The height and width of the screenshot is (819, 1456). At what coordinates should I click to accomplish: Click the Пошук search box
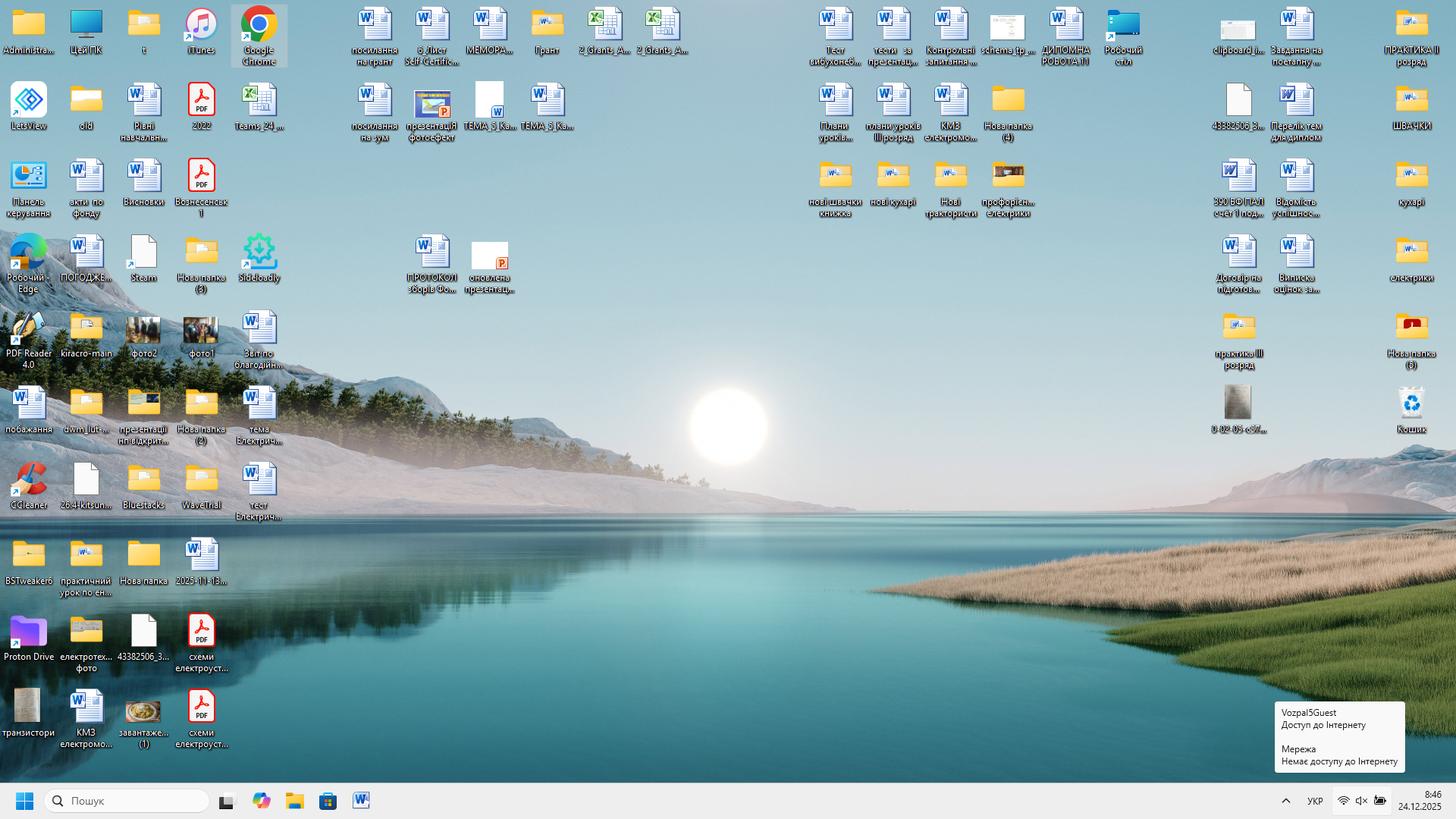click(127, 801)
